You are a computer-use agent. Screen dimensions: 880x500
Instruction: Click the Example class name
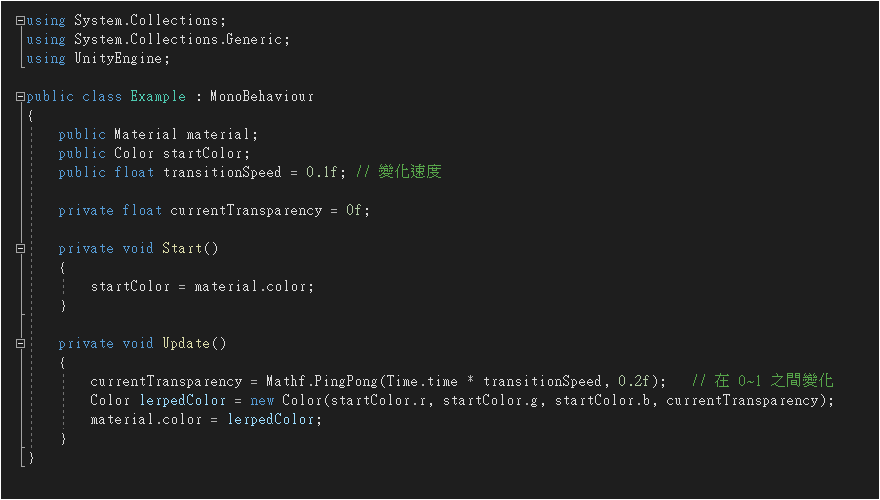[x=158, y=97]
